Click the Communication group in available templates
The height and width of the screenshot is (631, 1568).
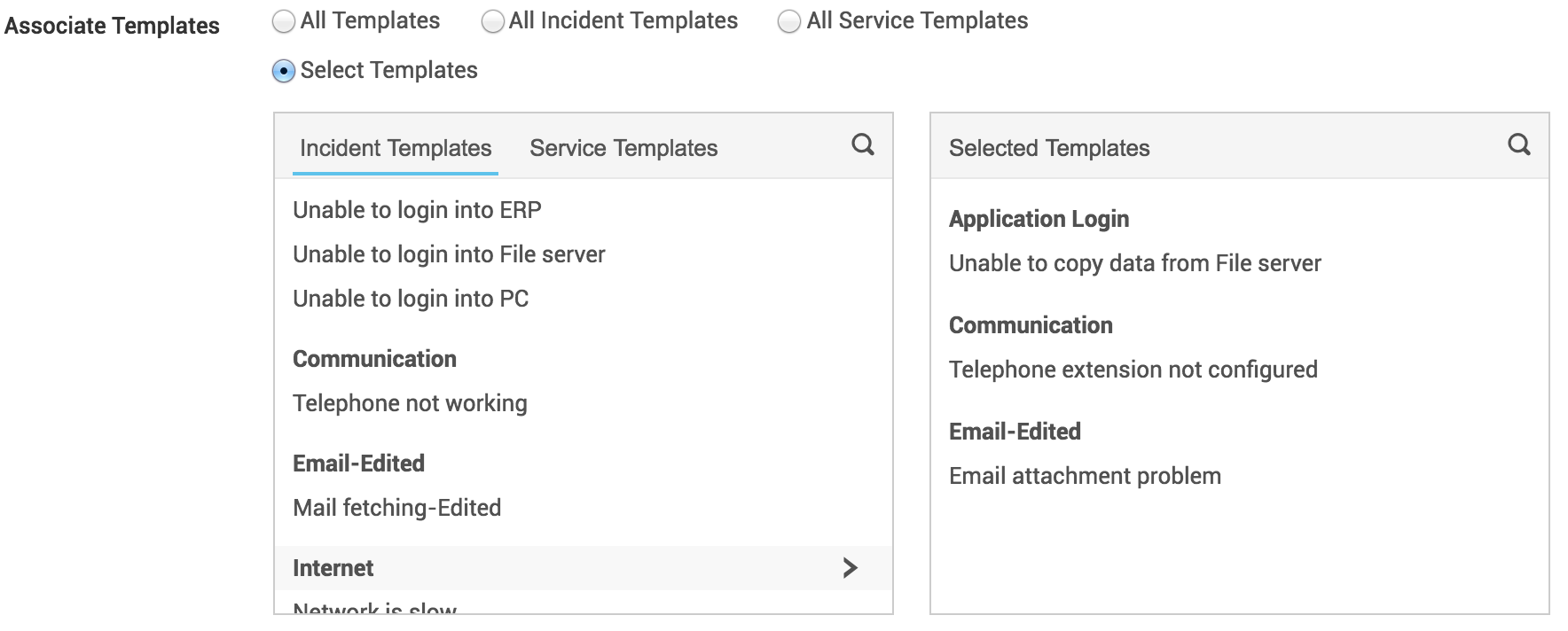[x=374, y=359]
